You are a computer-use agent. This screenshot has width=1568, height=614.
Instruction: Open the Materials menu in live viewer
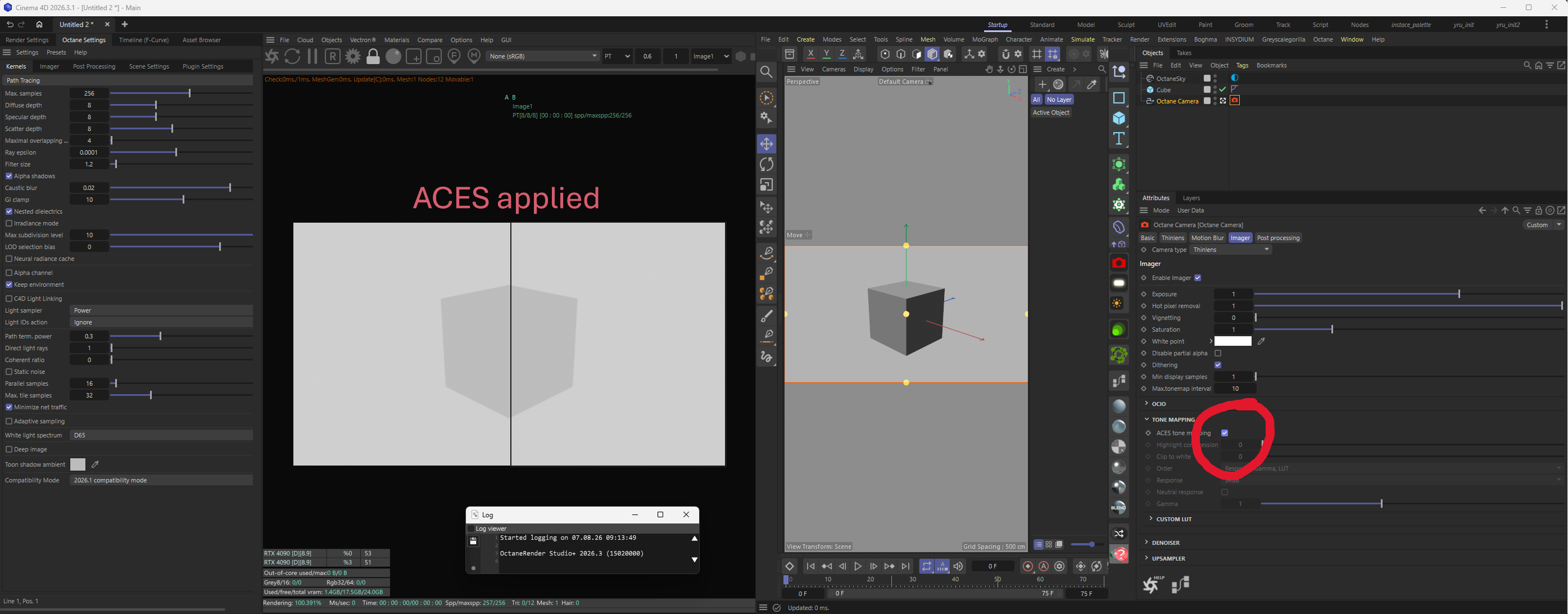397,40
